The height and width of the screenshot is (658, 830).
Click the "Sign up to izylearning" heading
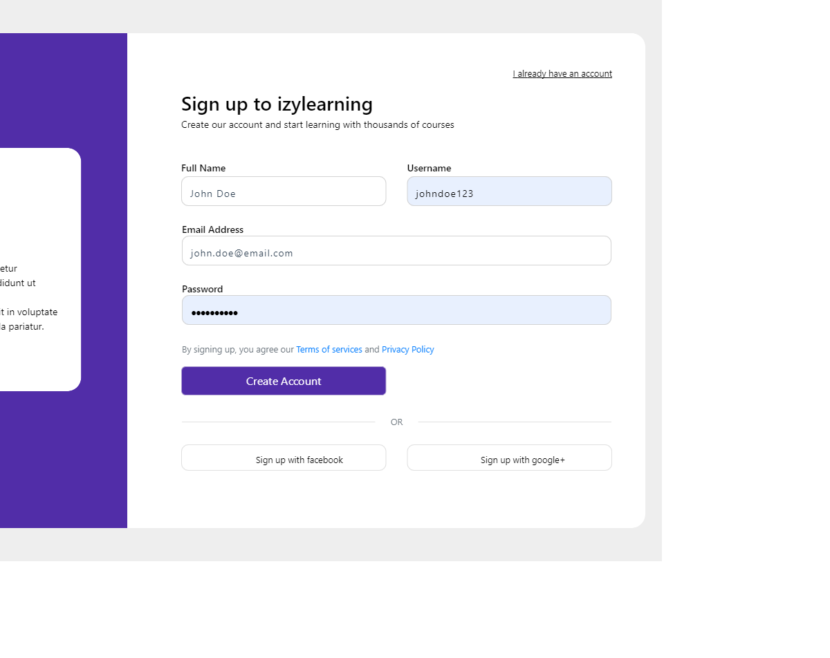point(277,104)
